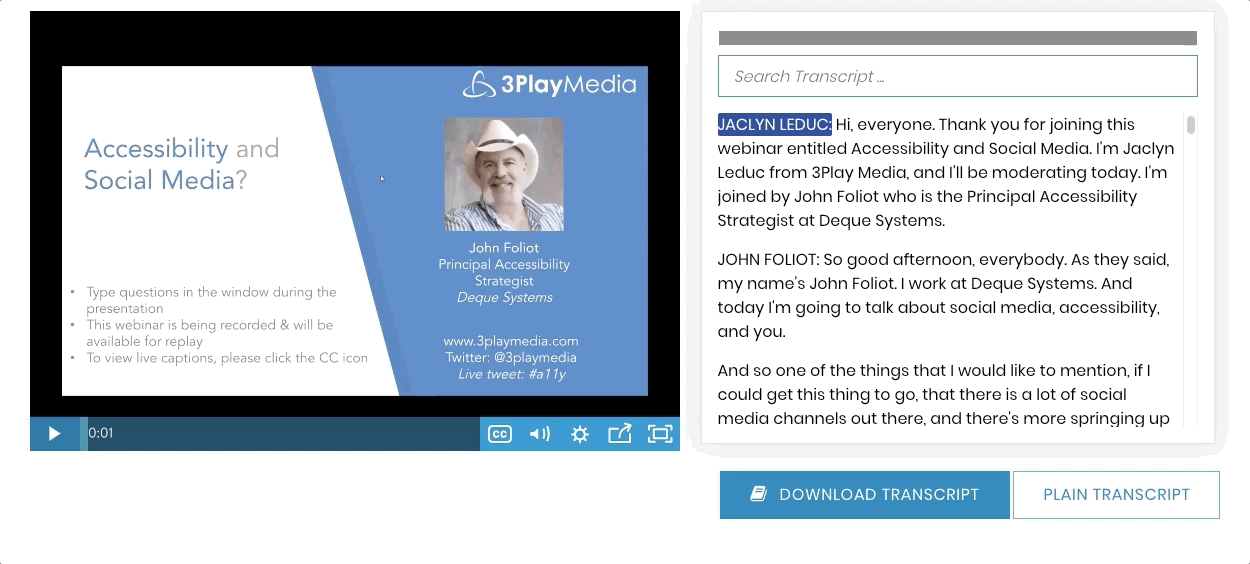Click the share/pop-out icon in player

(620, 433)
